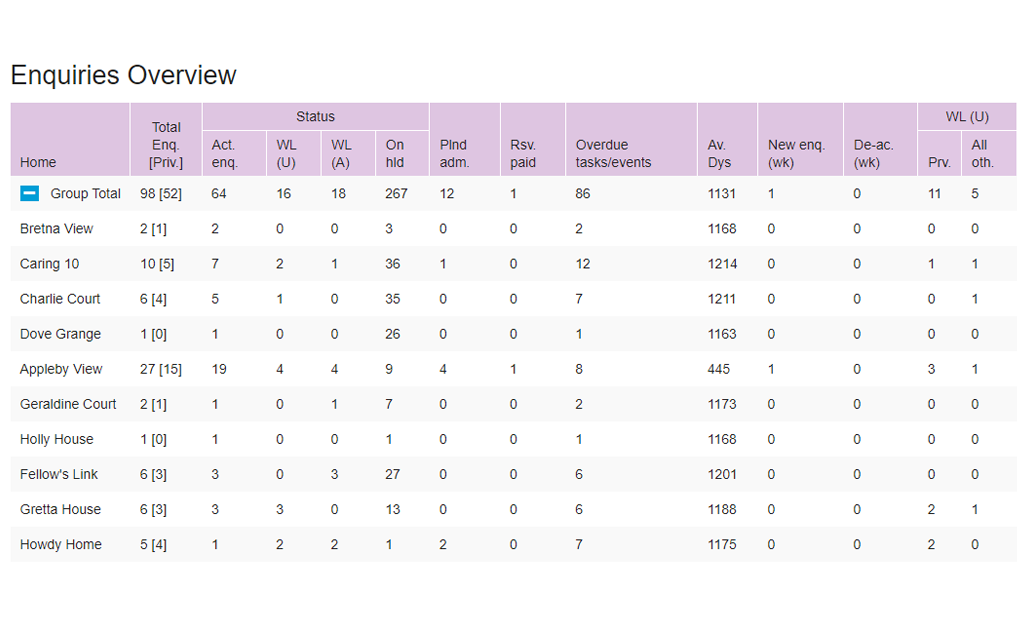
Task: Click Group Total overdue tasks value 86
Action: [x=583, y=193]
